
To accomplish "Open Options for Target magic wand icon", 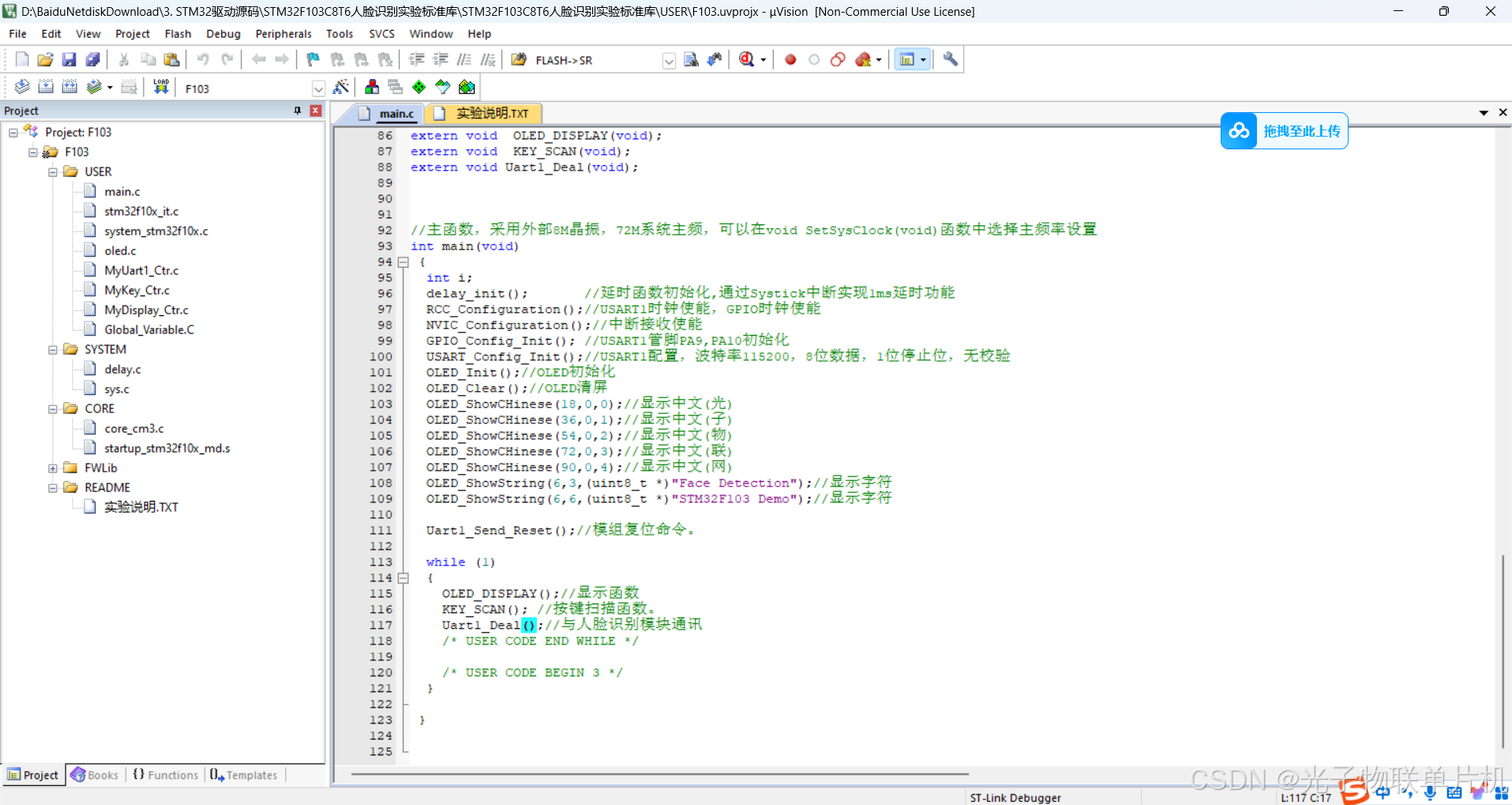I will tap(341, 88).
